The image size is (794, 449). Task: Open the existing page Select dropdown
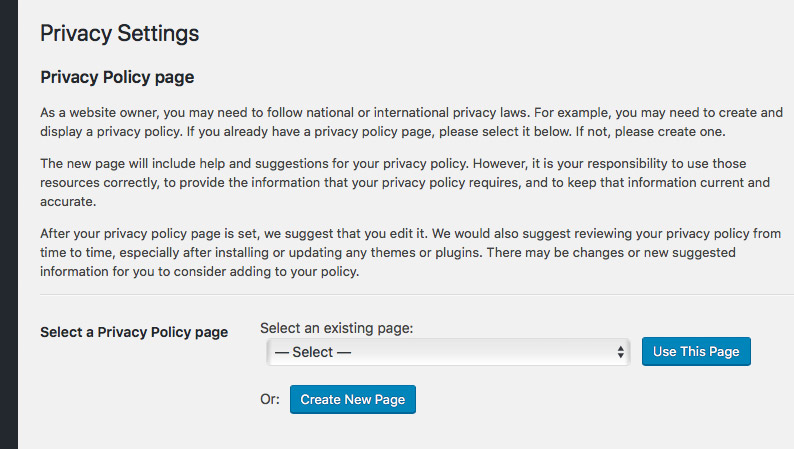(x=448, y=352)
